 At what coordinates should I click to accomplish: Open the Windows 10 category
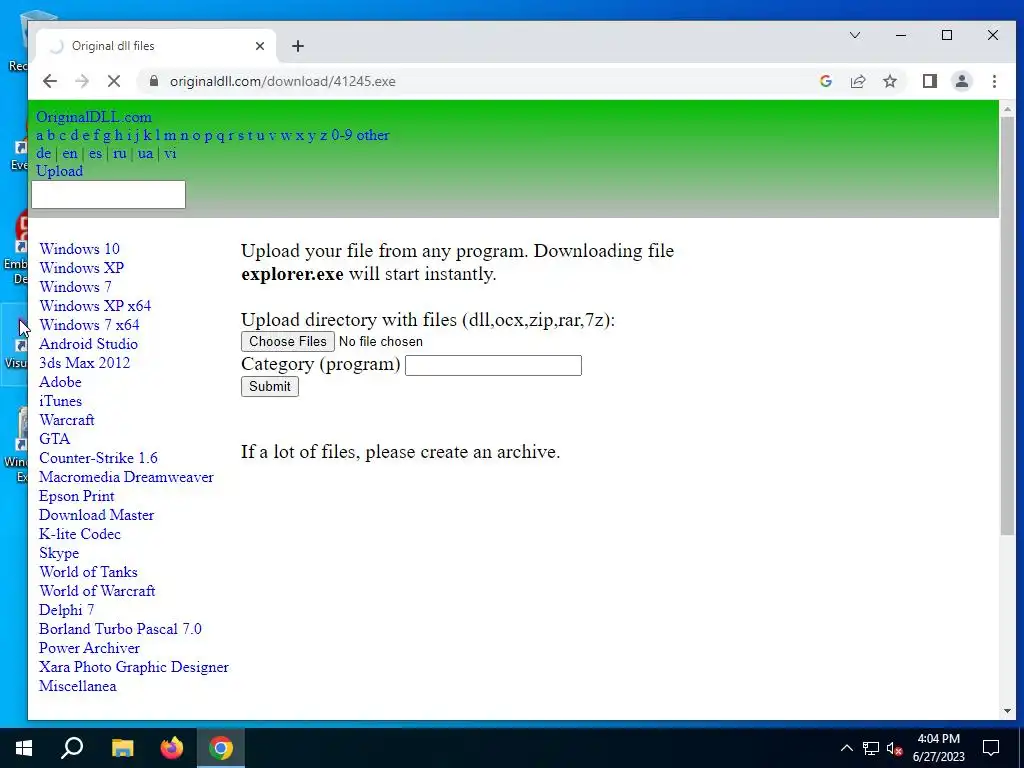pyautogui.click(x=79, y=249)
